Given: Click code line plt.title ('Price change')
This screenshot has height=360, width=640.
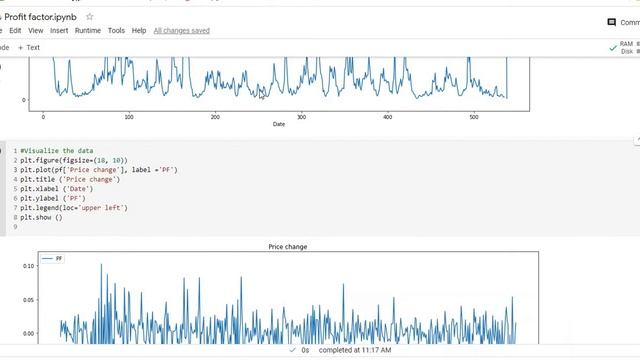Looking at the screenshot, I should pos(70,179).
